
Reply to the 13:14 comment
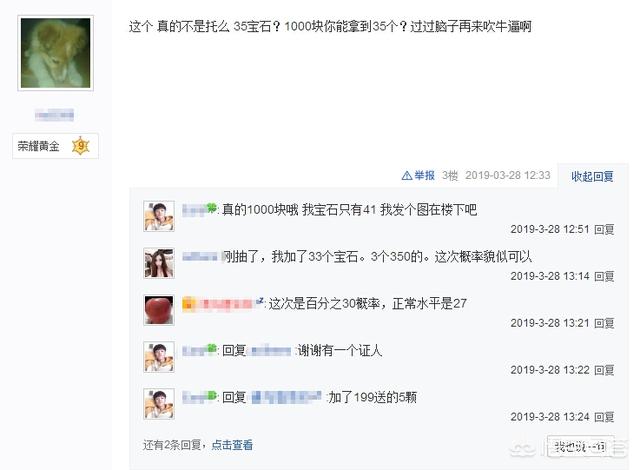[x=604, y=276]
